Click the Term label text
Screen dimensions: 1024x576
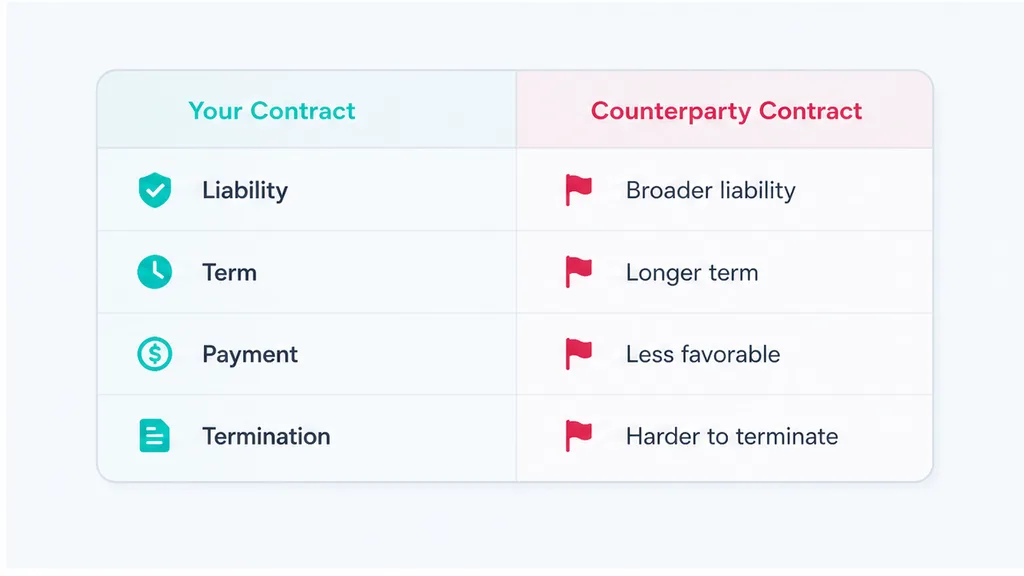(x=229, y=272)
